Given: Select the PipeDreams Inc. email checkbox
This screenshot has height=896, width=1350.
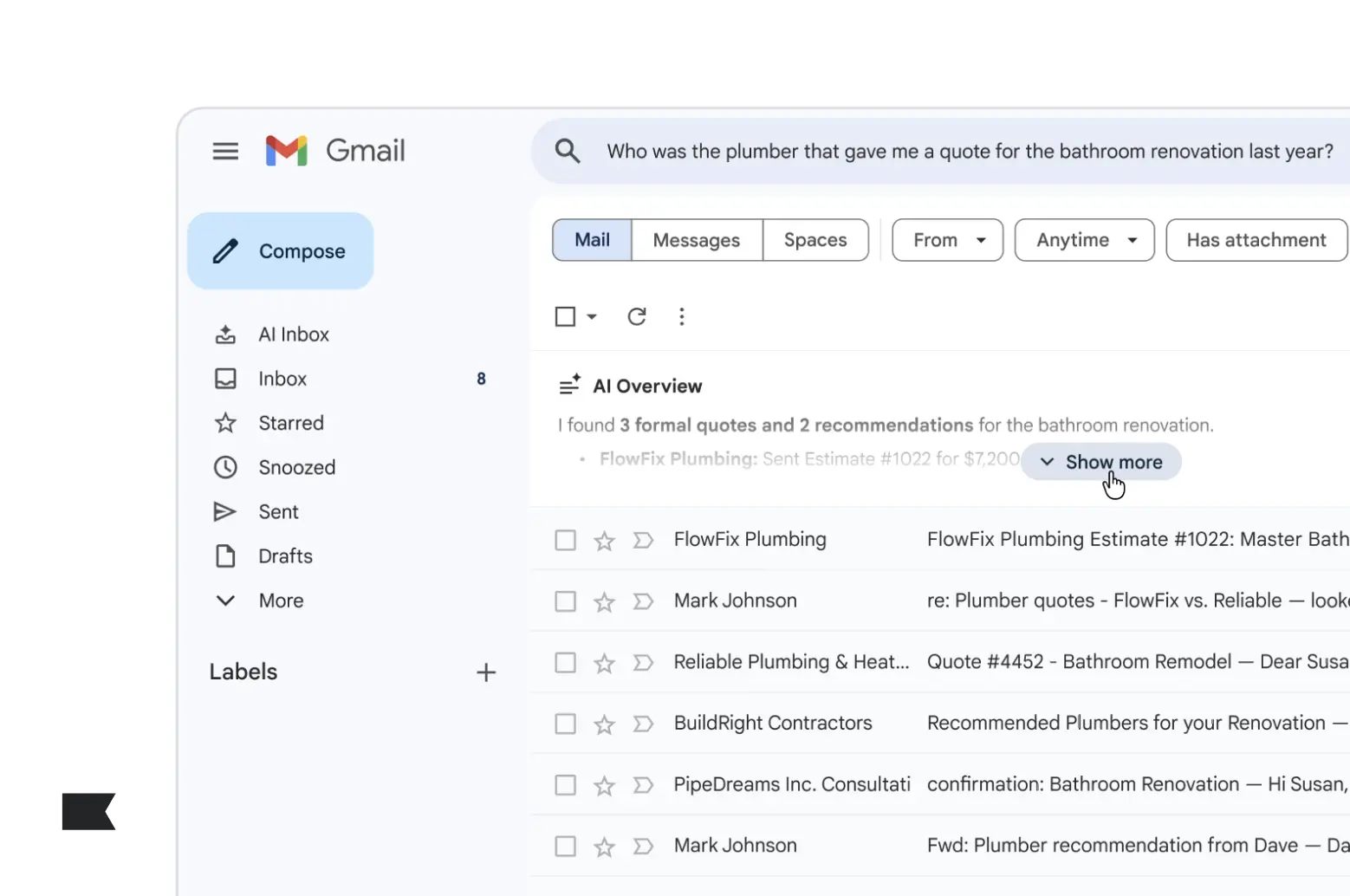Looking at the screenshot, I should 565,785.
